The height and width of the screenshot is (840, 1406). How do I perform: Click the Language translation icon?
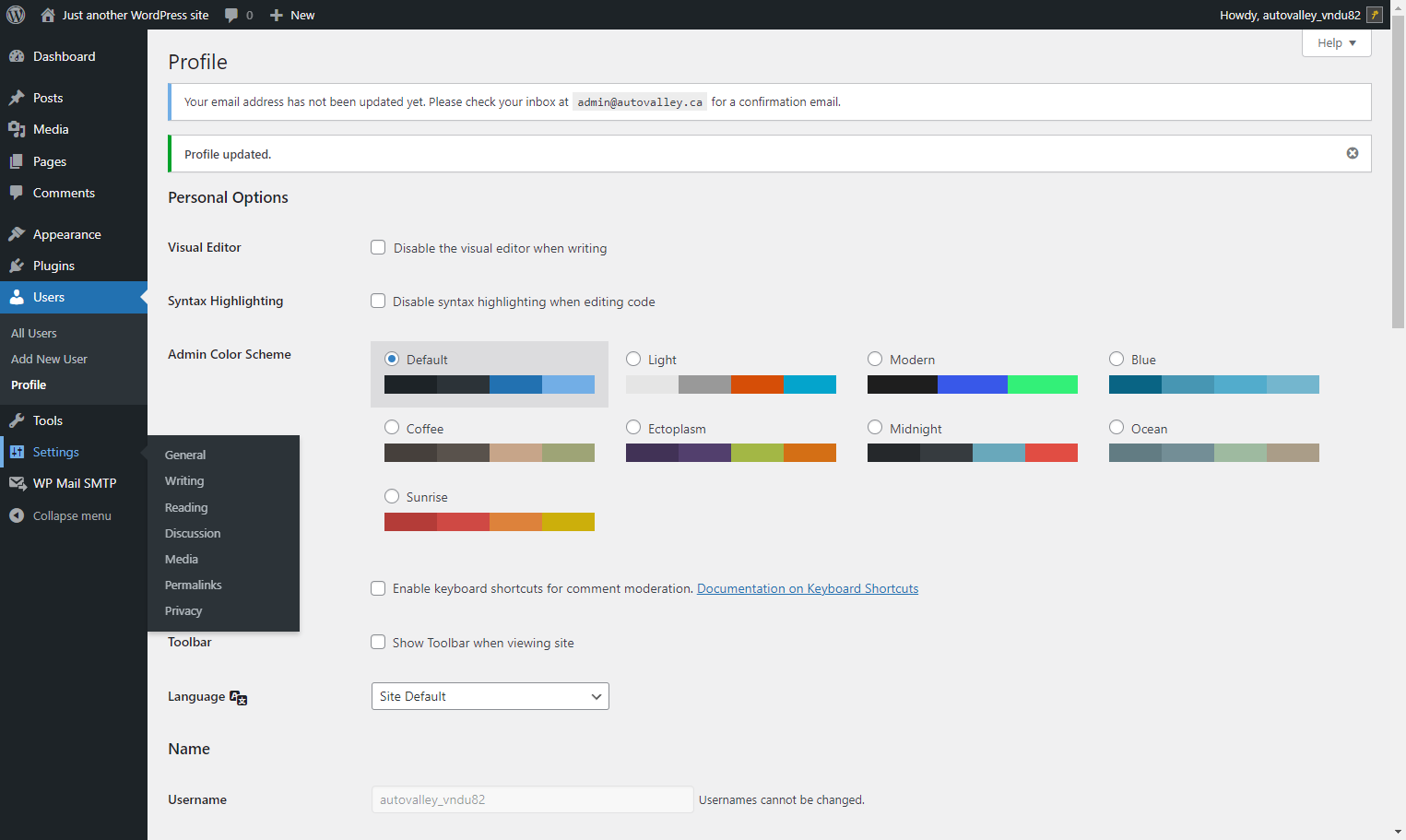coord(239,698)
